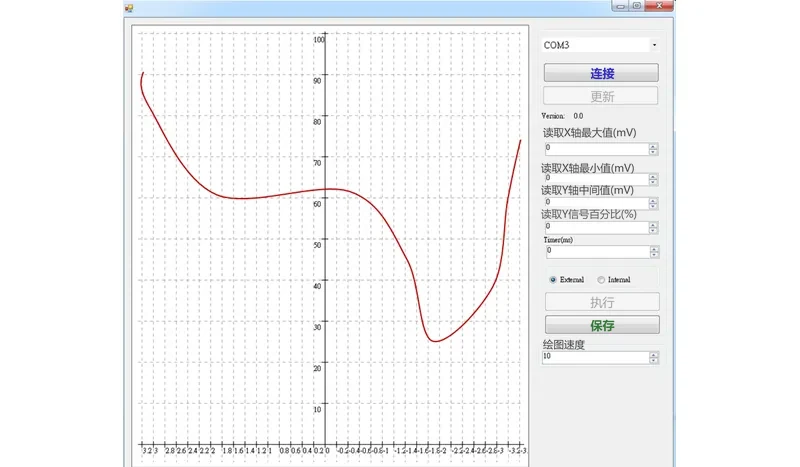Image resolution: width=800 pixels, height=467 pixels.
Task: Click the 保存 save button
Action: point(602,325)
